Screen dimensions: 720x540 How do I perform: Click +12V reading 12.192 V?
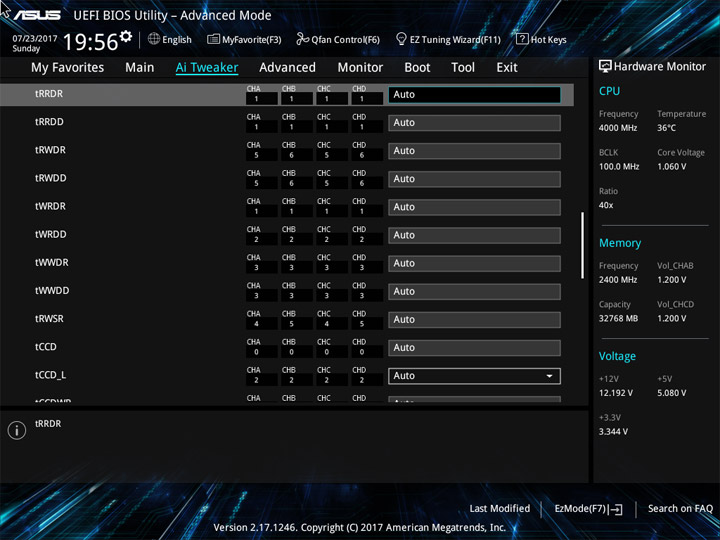point(616,393)
